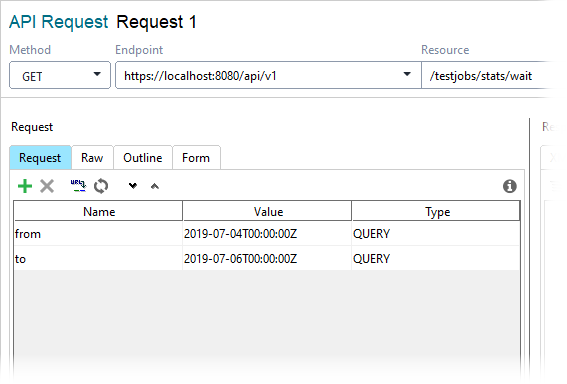The width and height of the screenshot is (567, 384).
Task: Extract parameters from the URL icon
Action: (x=78, y=186)
